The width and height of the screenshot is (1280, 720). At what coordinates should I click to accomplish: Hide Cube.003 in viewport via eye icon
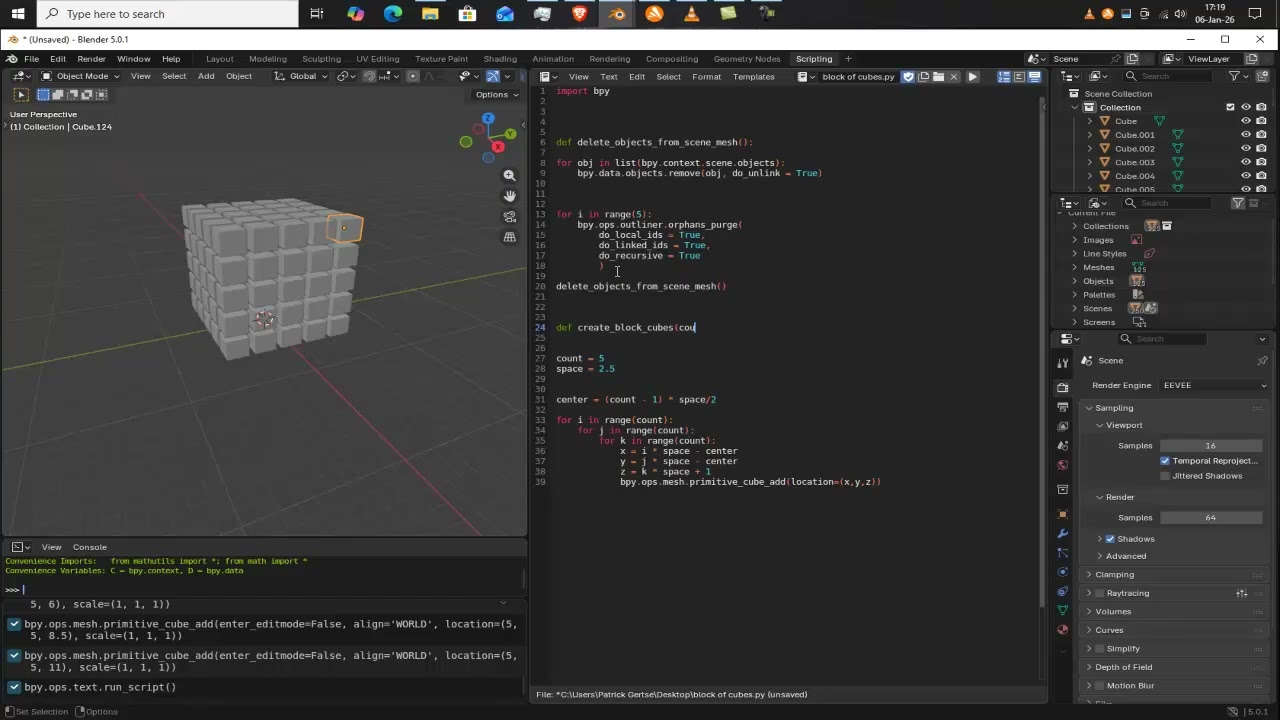pyautogui.click(x=1246, y=162)
